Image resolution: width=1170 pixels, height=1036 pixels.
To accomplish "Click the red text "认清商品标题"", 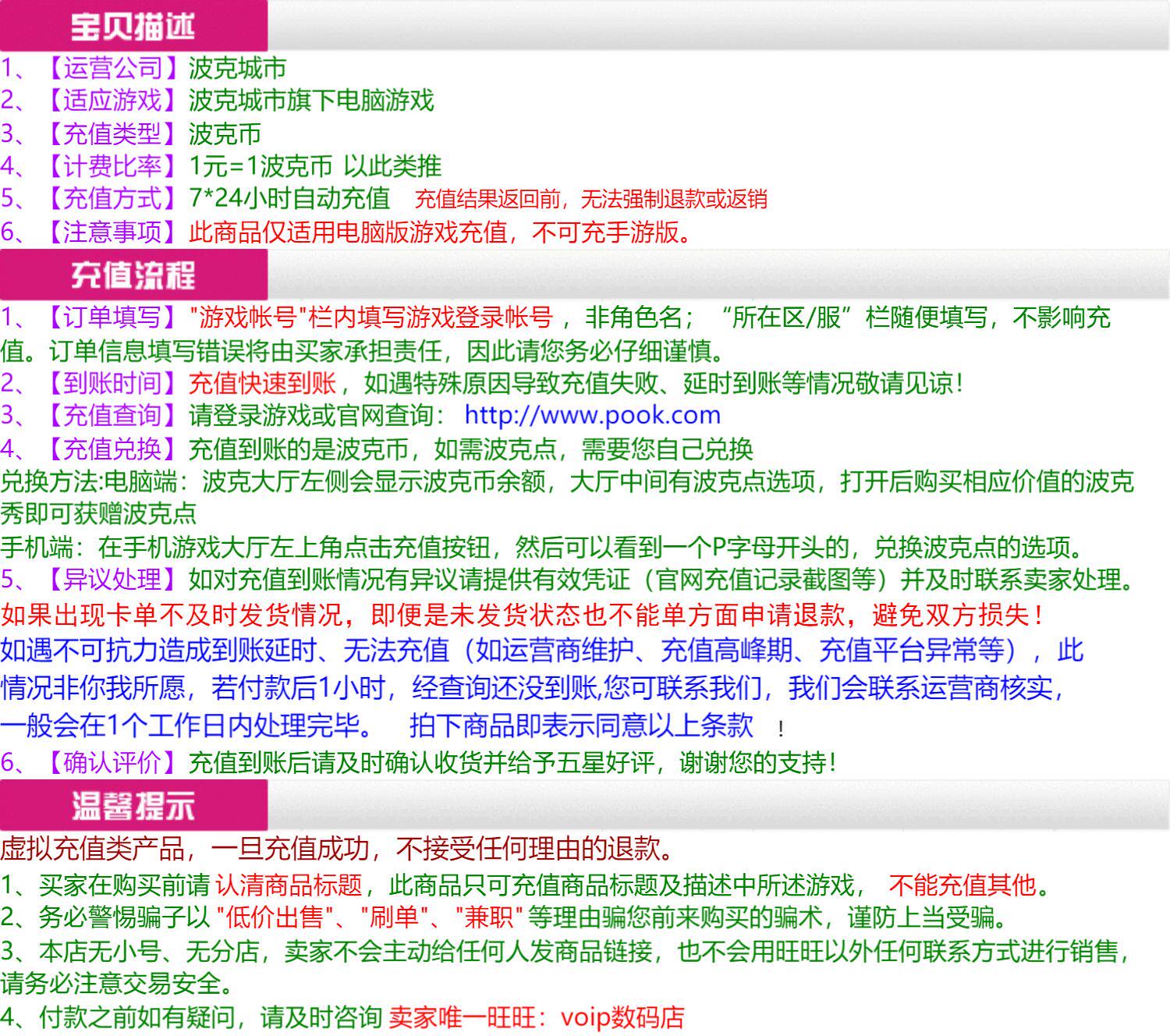I will tap(289, 885).
